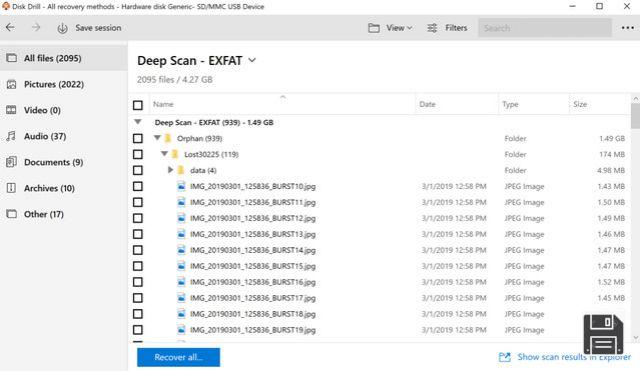
Task: Click the Pictures category icon
Action: pos(11,84)
